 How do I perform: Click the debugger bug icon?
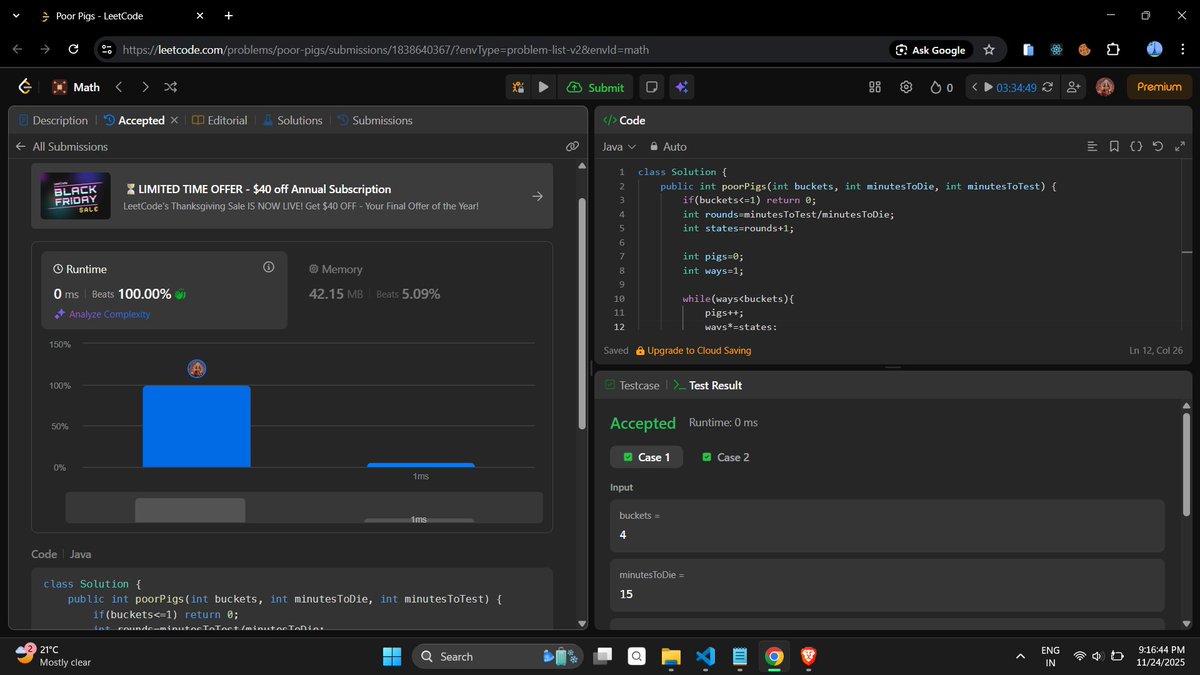[518, 87]
